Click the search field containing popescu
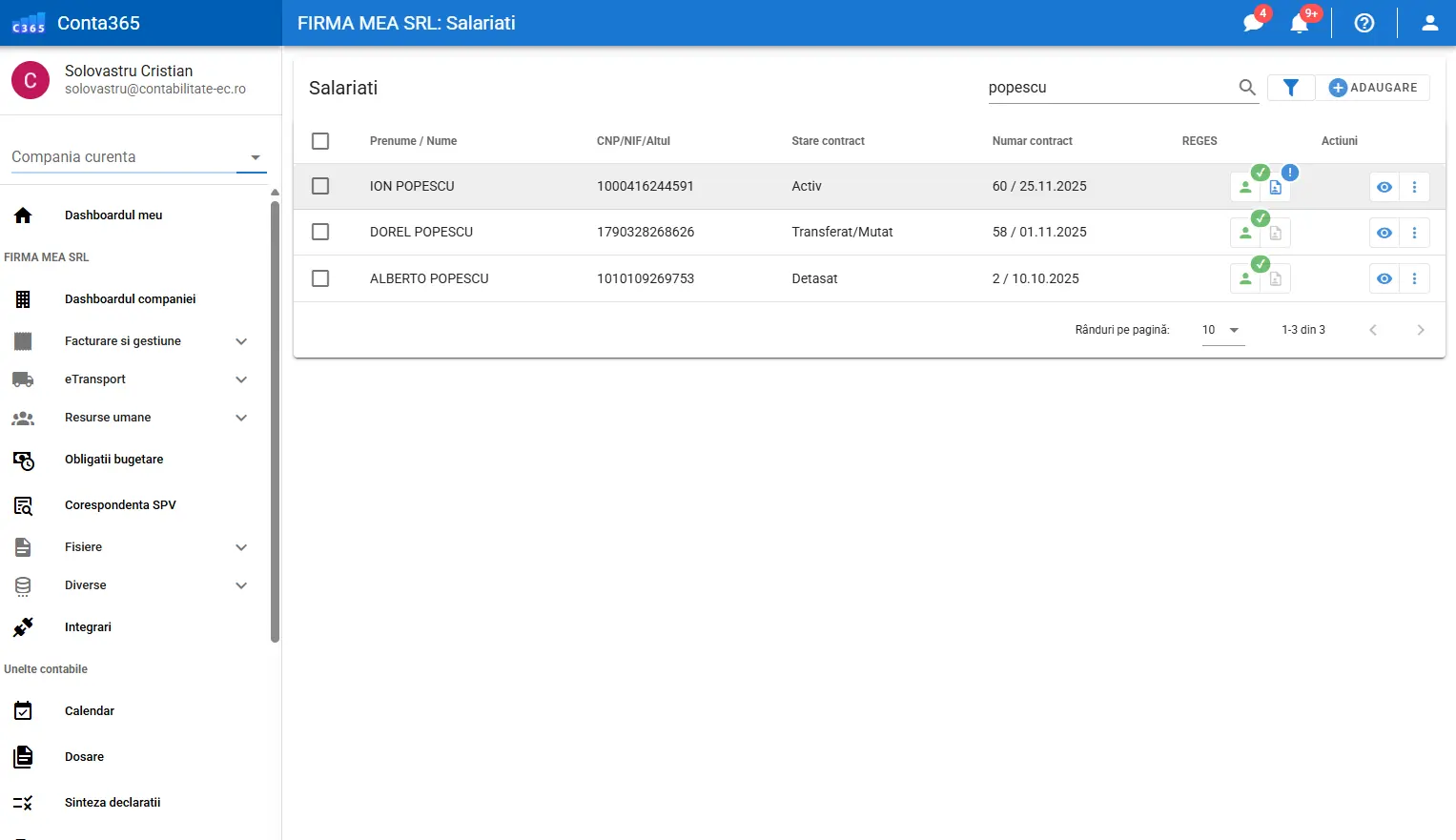Screen dimensions: 1456x840 tap(1106, 88)
